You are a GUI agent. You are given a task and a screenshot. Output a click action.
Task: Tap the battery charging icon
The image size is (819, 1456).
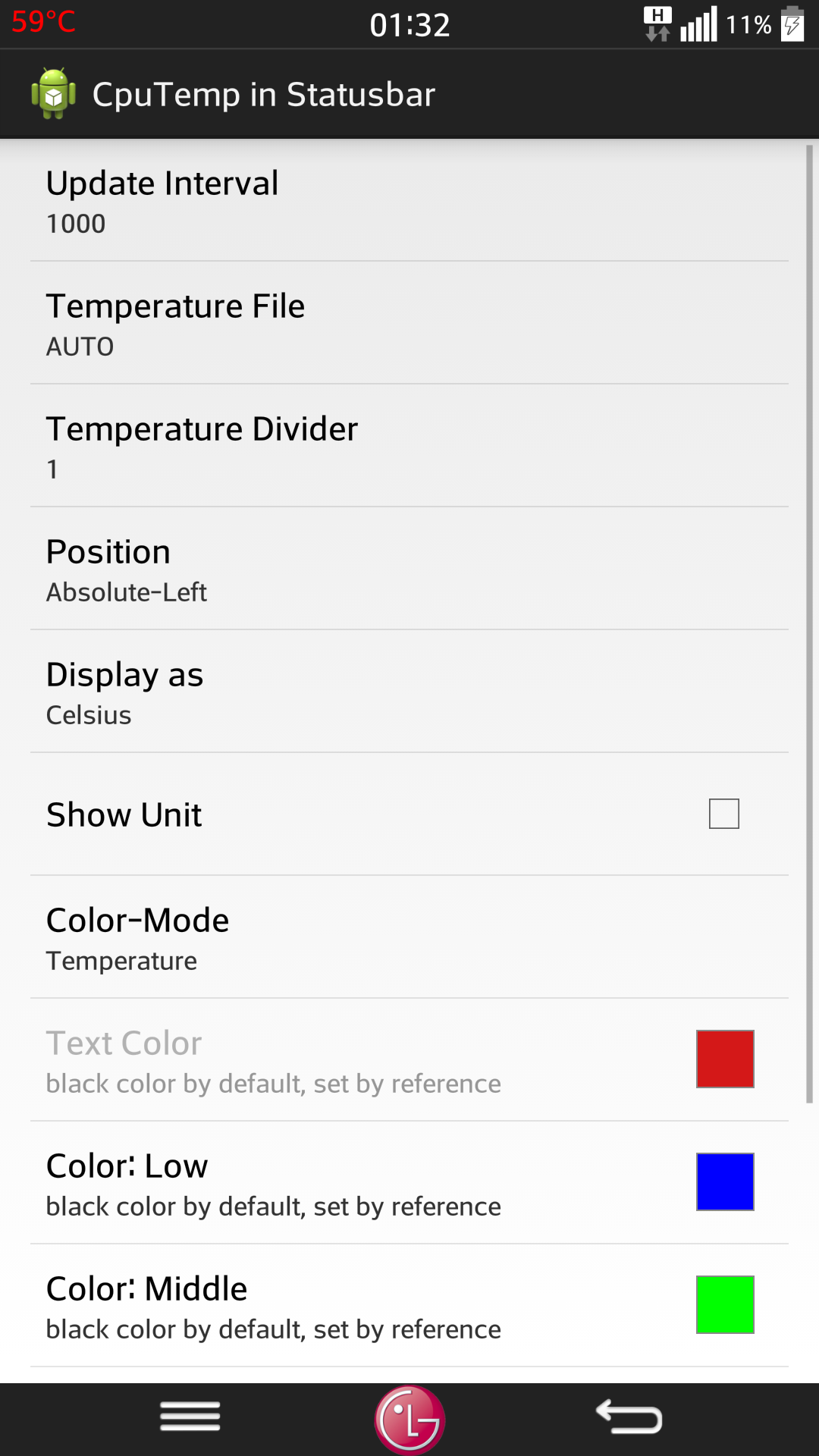pyautogui.click(x=792, y=24)
